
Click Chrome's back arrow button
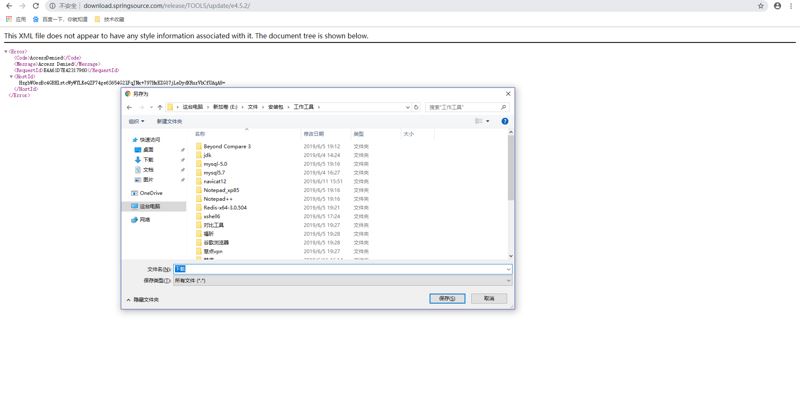point(9,6)
